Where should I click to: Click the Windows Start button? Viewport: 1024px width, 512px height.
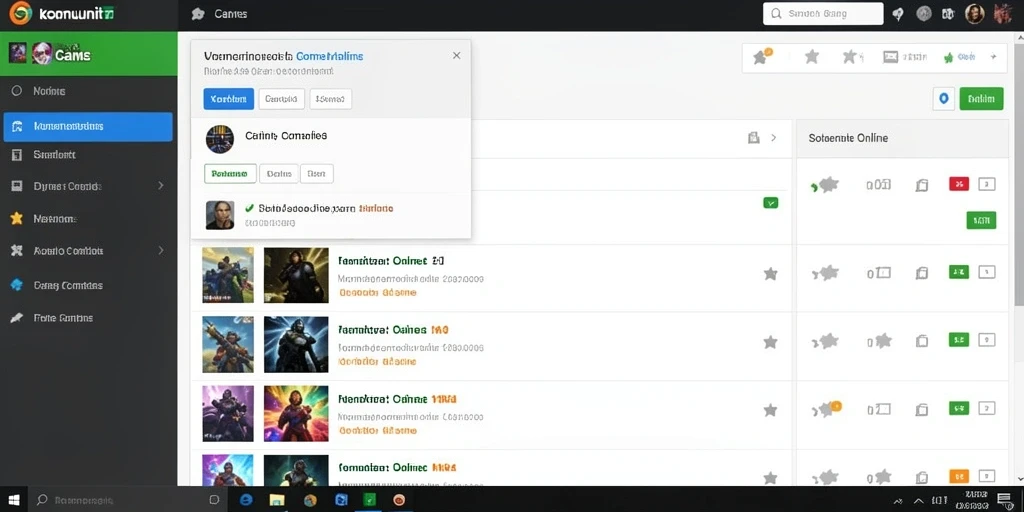point(13,500)
